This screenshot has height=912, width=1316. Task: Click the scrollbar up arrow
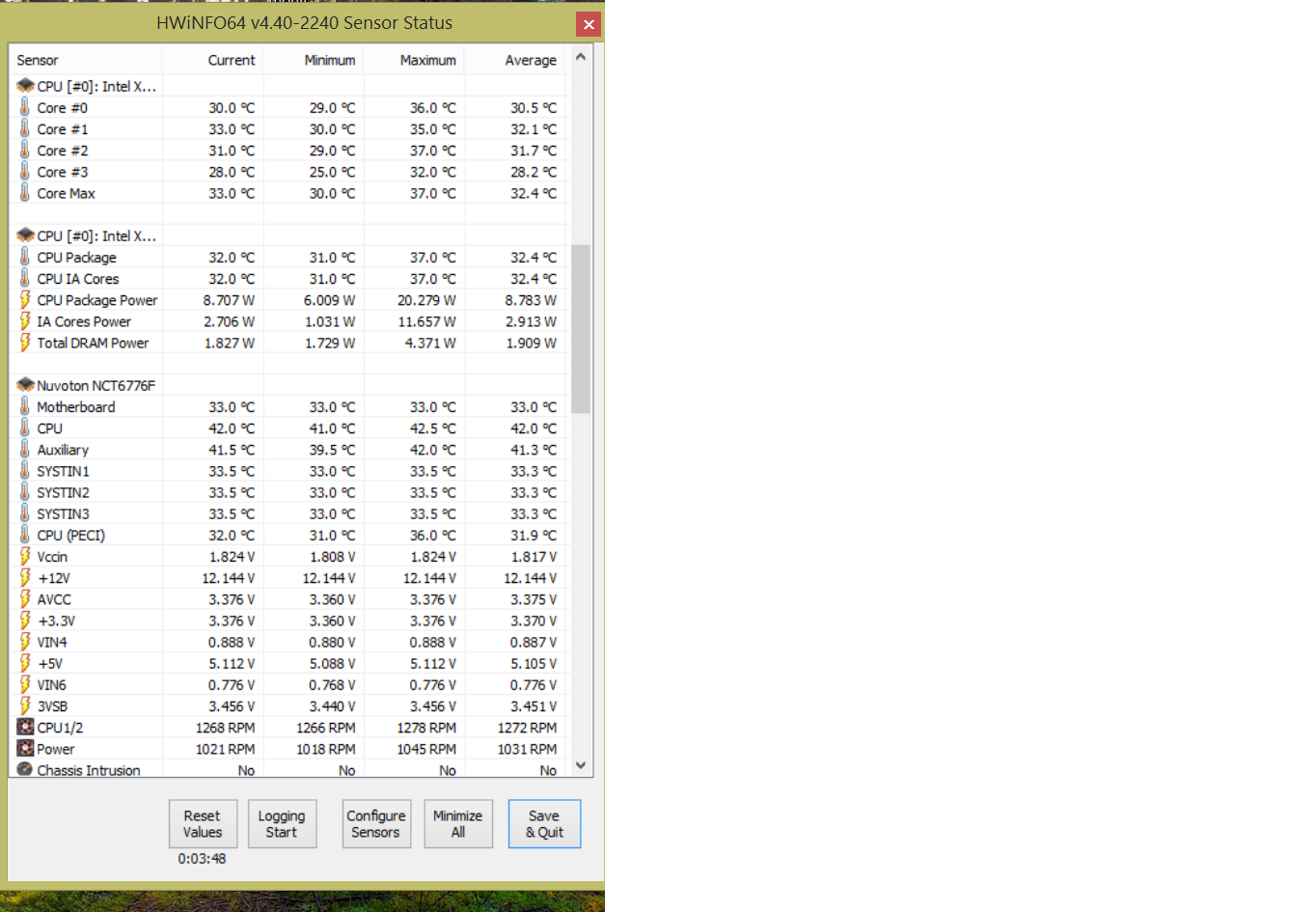coord(581,57)
